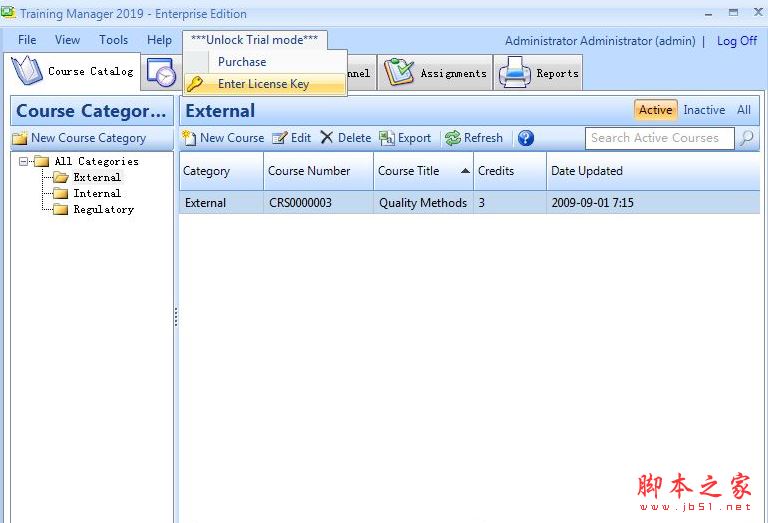Open the Course Catalog tab
Image resolution: width=768 pixels, height=523 pixels.
(72, 71)
